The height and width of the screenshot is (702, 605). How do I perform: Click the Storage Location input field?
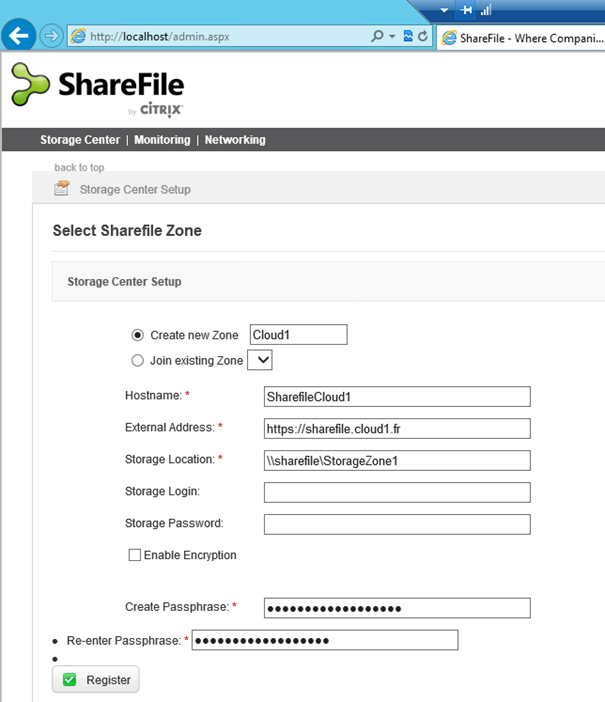pyautogui.click(x=397, y=460)
